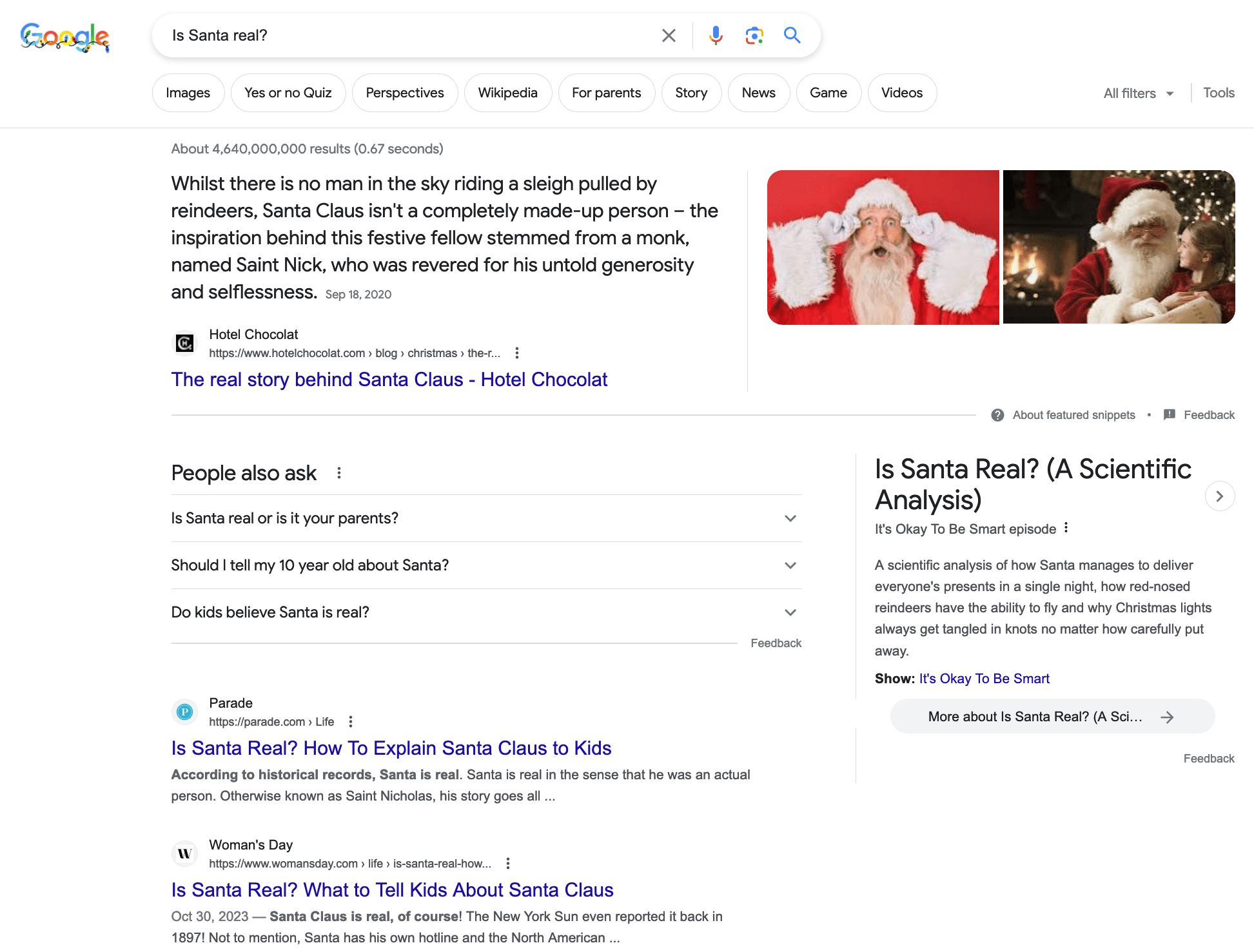The height and width of the screenshot is (952, 1254).
Task: Go to next knowledge panel with the arrow
Action: pyautogui.click(x=1220, y=496)
